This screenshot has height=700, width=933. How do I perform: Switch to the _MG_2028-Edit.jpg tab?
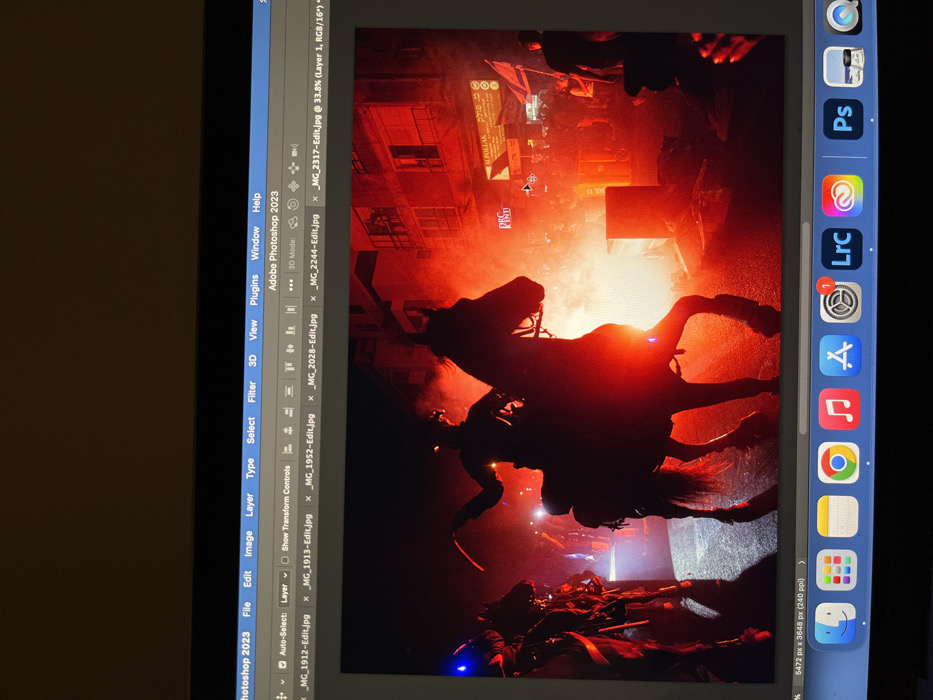pyautogui.click(x=312, y=351)
